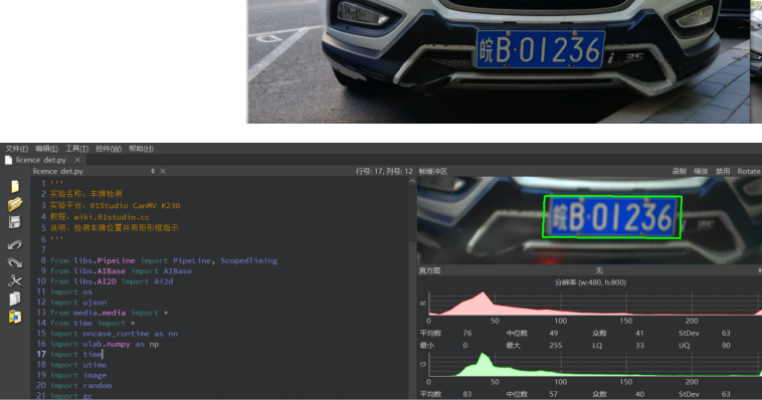Viewport: 762px width, 400px height.
Task: Click the red histogram 最大 value 255
Action: pyautogui.click(x=555, y=345)
